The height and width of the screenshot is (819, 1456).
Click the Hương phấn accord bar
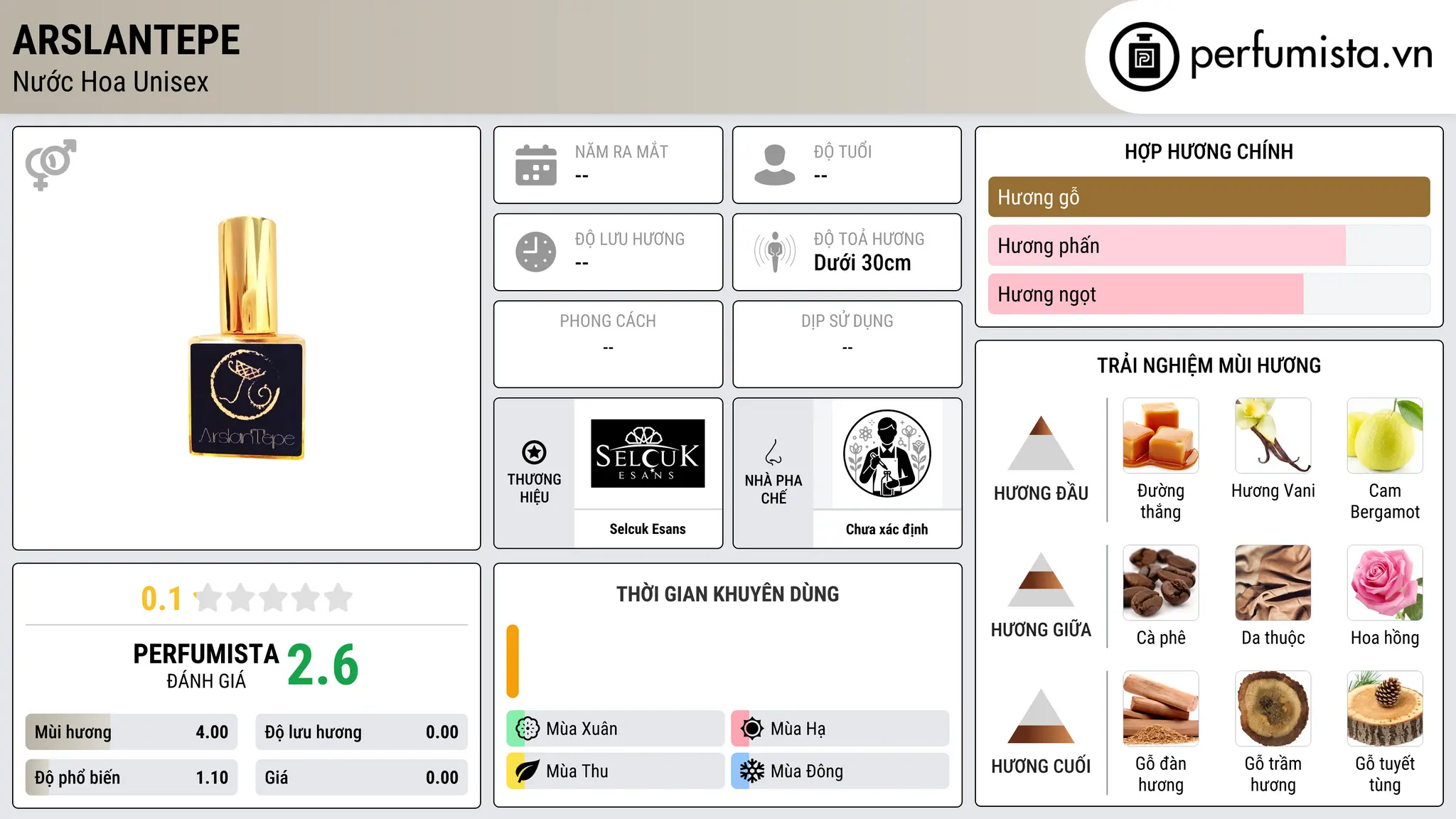(1209, 245)
